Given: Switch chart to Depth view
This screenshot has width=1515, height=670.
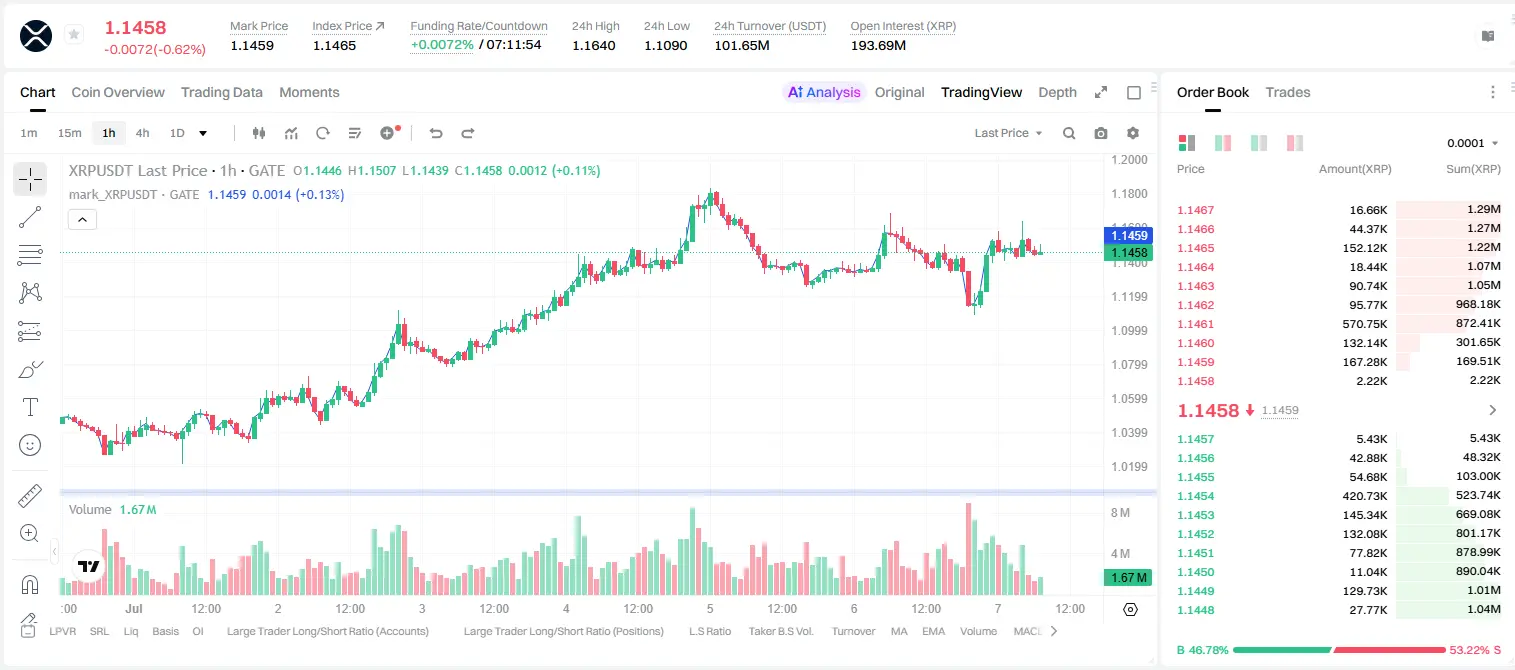Looking at the screenshot, I should [1057, 92].
